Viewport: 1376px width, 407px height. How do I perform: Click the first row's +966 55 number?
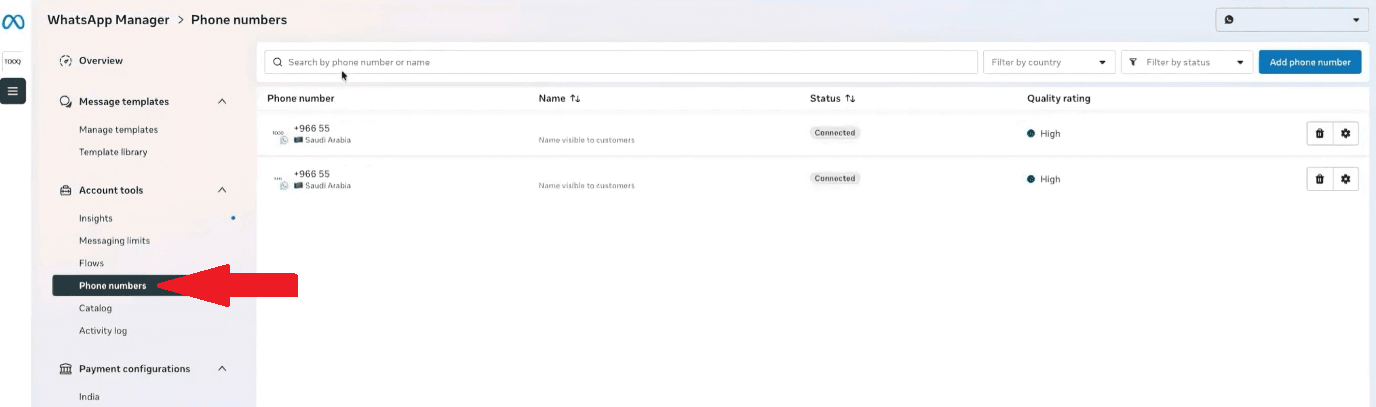311,128
